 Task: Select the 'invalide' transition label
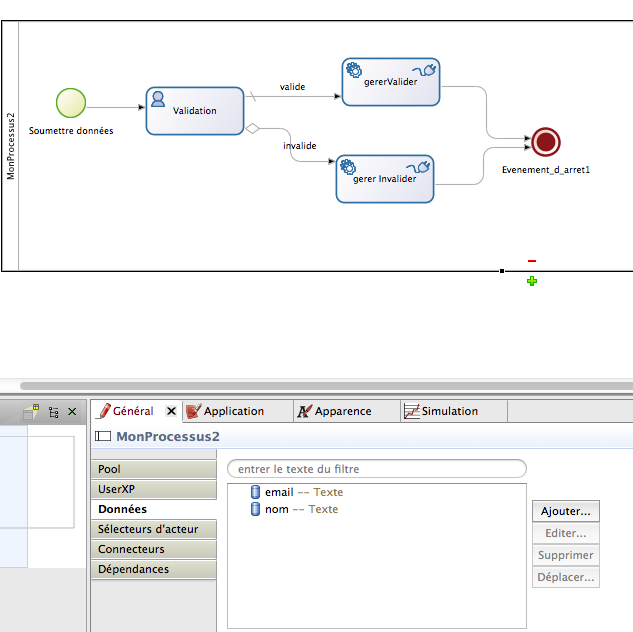tap(300, 146)
